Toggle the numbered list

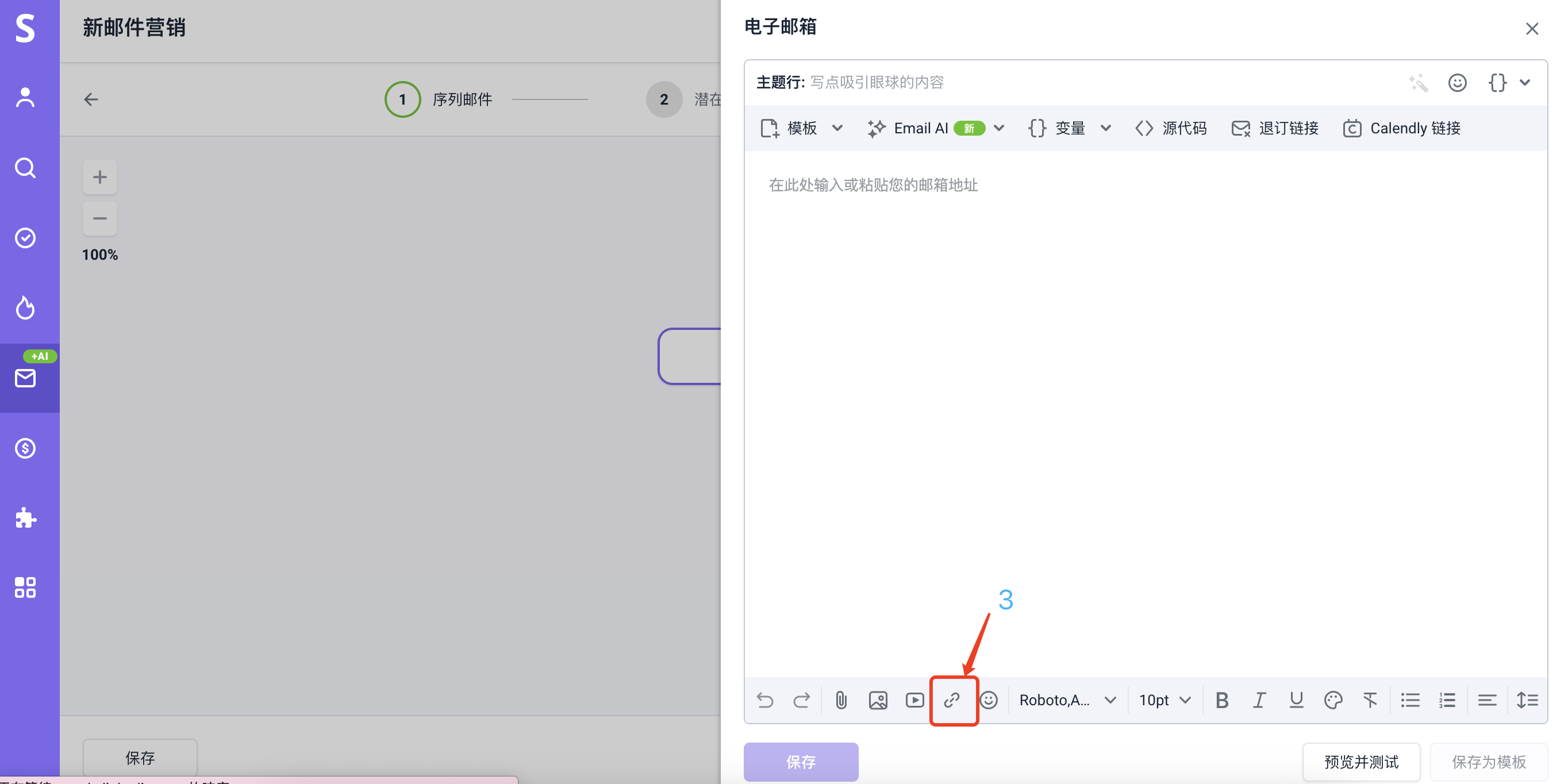[x=1447, y=700]
